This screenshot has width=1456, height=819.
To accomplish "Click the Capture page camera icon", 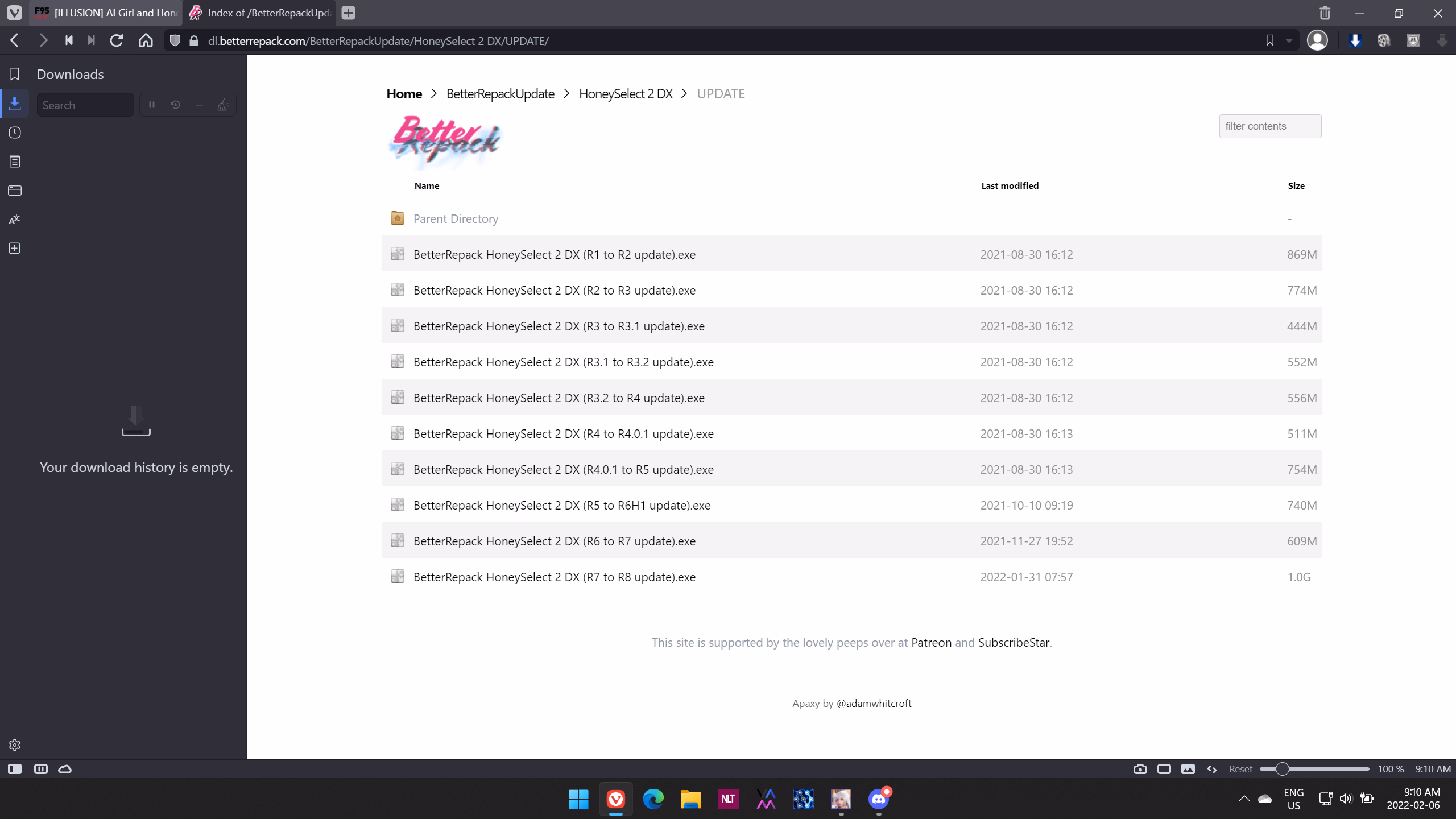I will (x=1140, y=769).
